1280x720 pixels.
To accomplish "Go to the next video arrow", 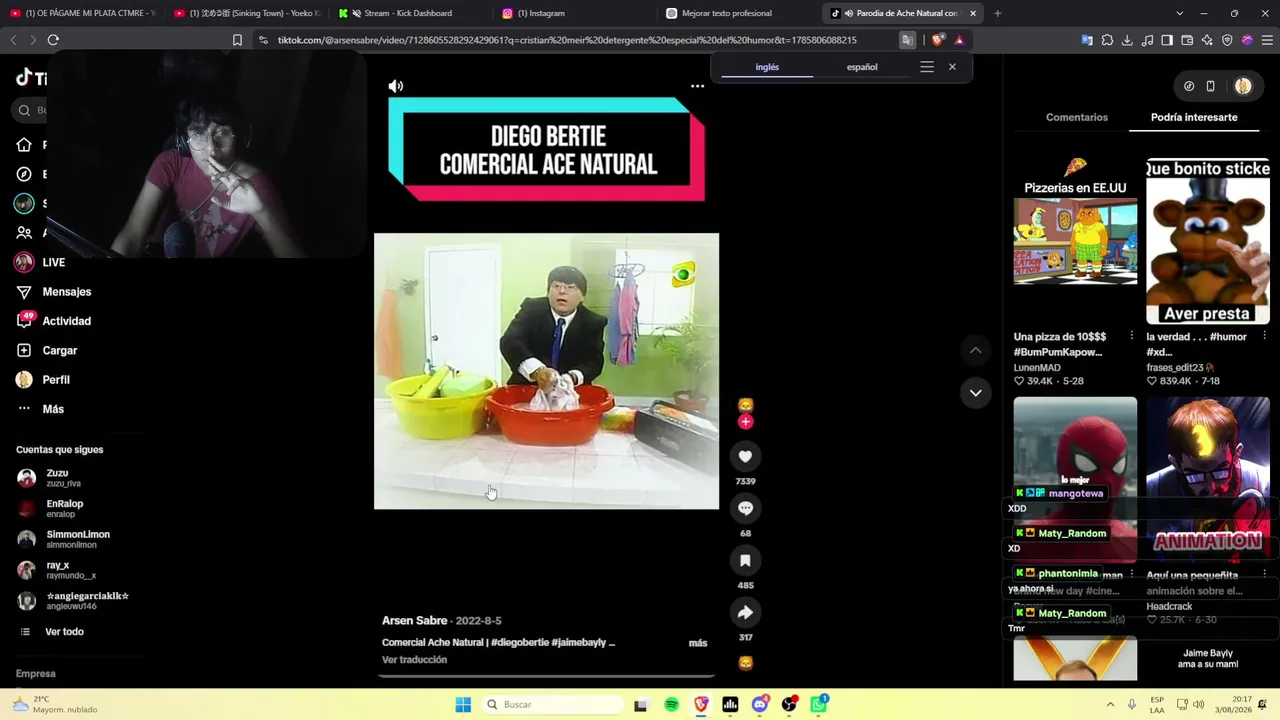I will 975,393.
